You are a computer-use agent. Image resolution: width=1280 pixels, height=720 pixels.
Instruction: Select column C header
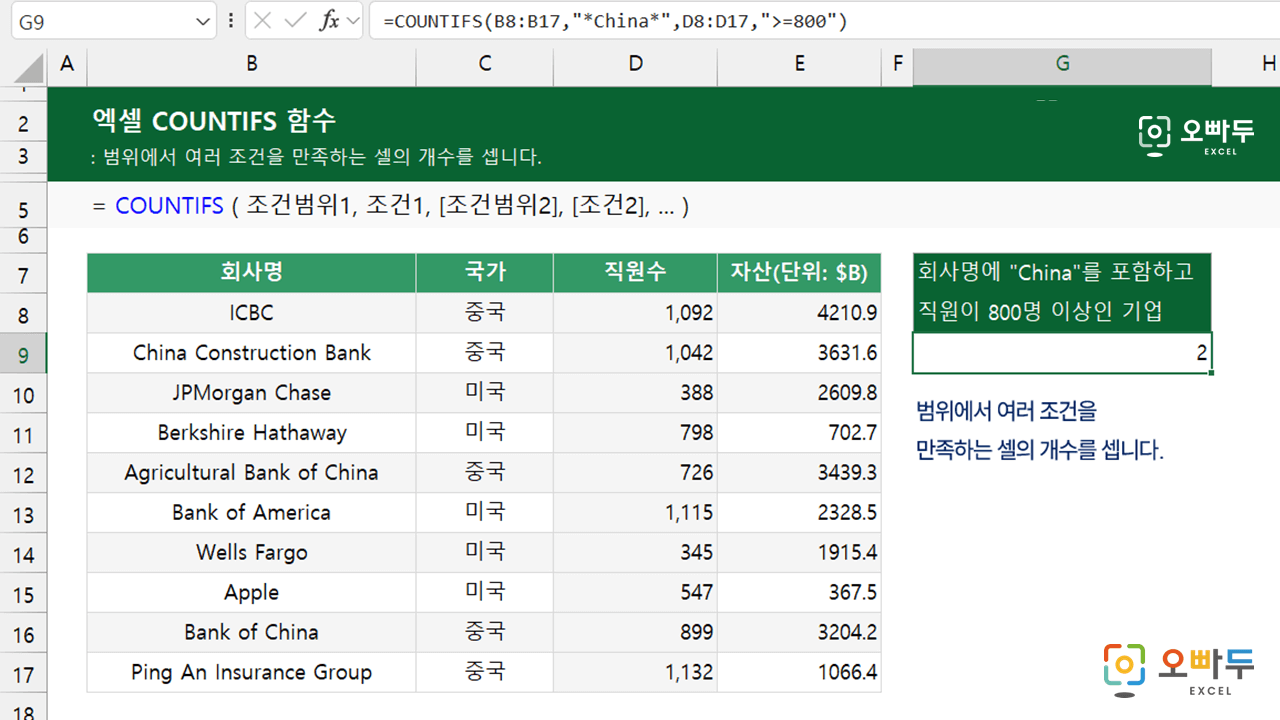pyautogui.click(x=485, y=64)
